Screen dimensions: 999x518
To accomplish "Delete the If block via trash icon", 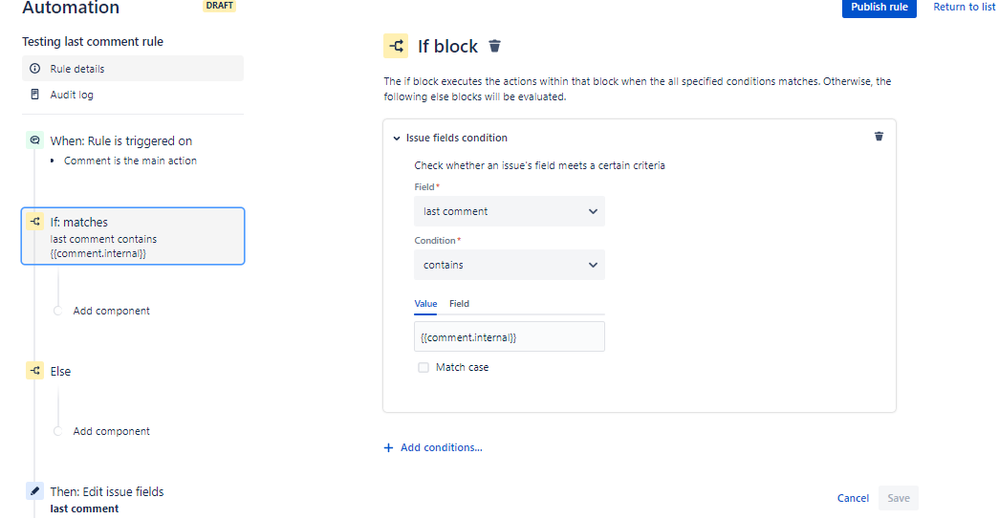I will coord(494,46).
